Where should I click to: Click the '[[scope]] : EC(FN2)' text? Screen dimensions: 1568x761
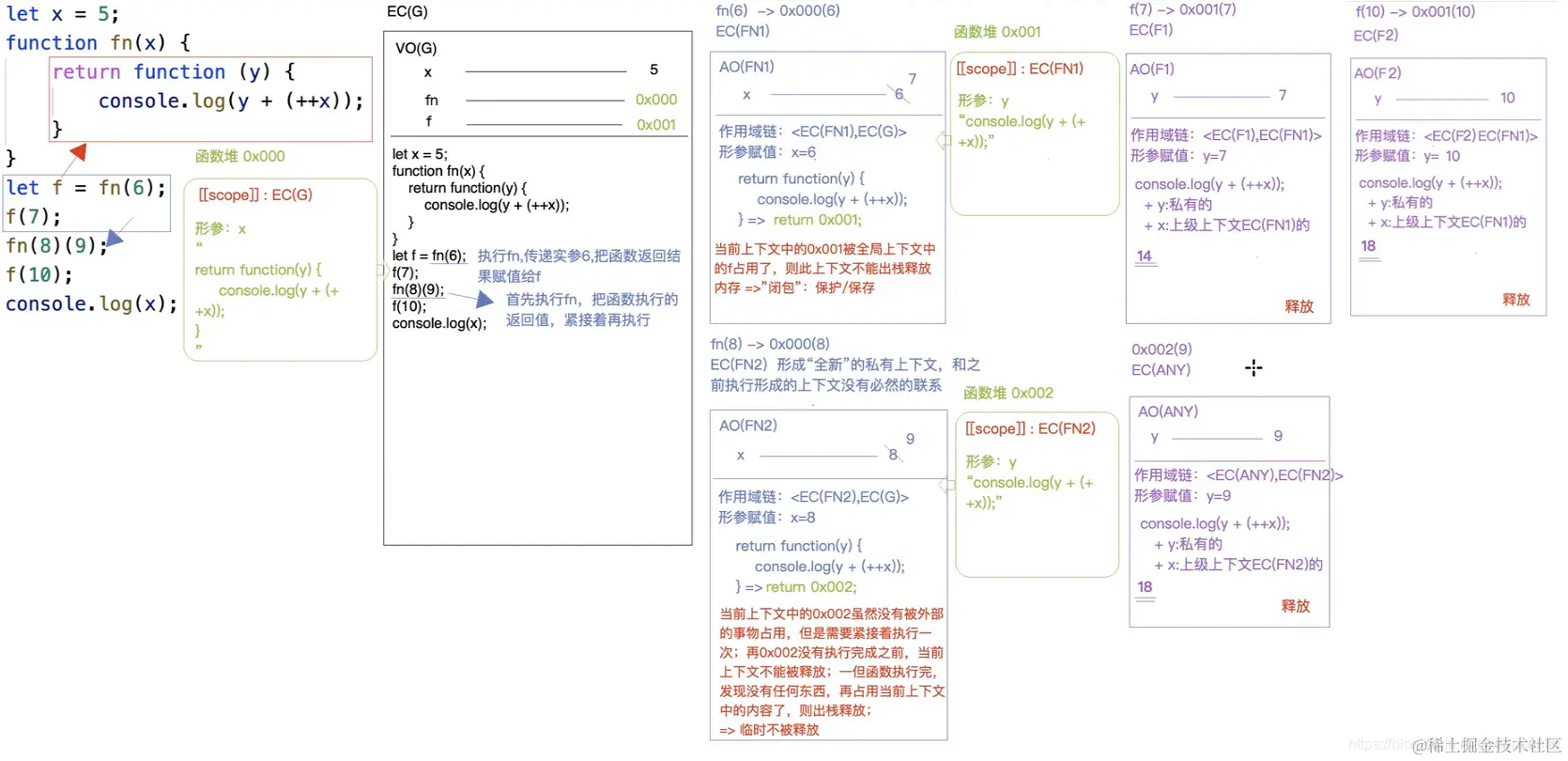(x=1030, y=429)
